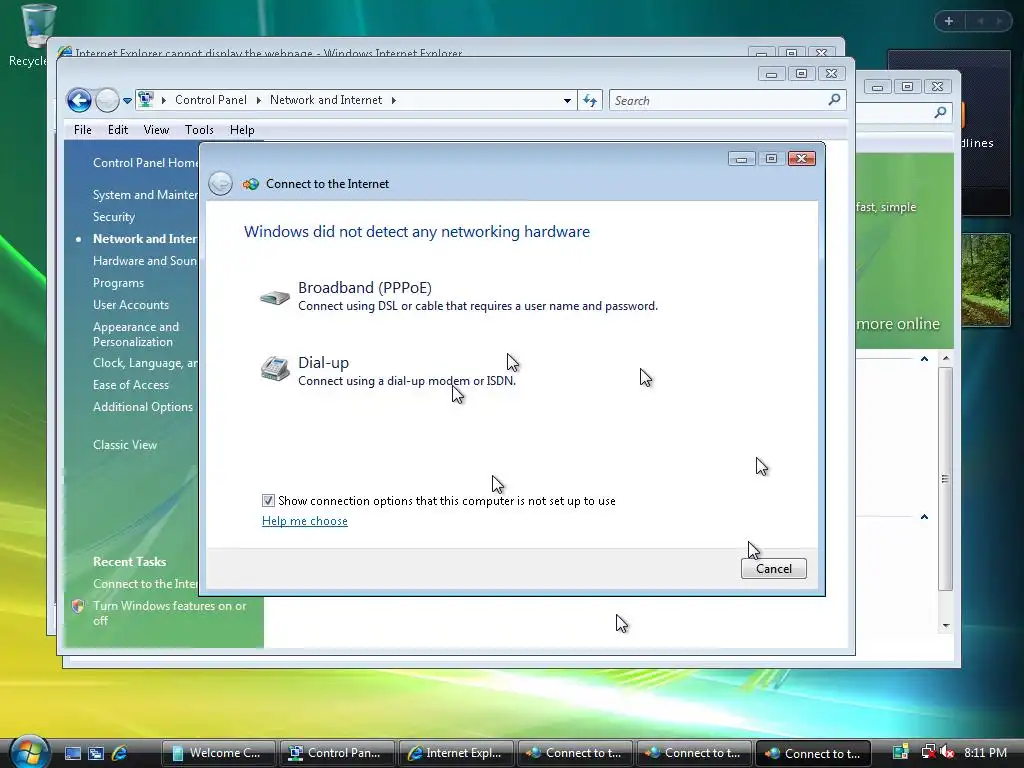The image size is (1024, 768).
Task: Click the network status tray icon with red X
Action: [x=928, y=752]
